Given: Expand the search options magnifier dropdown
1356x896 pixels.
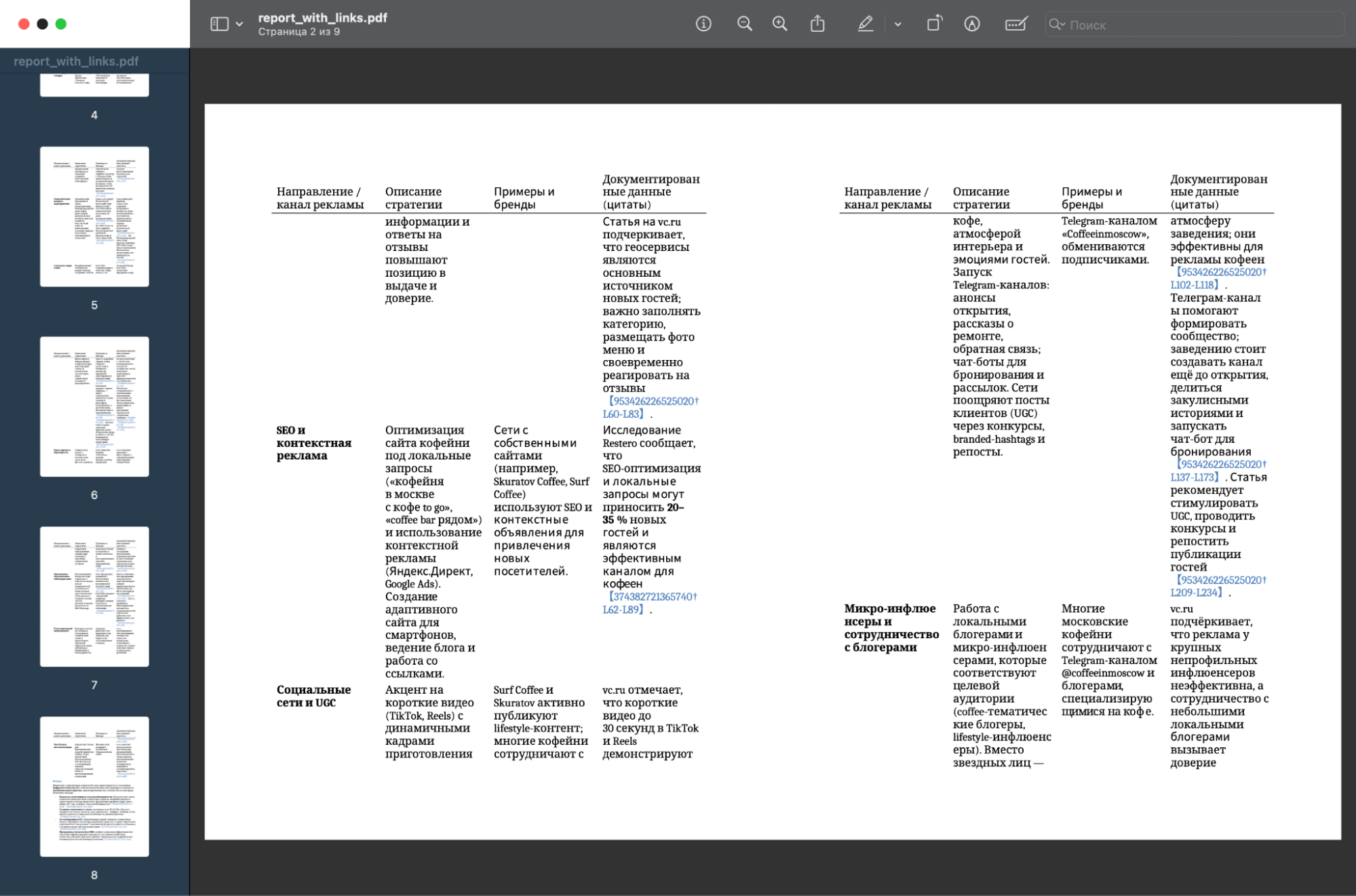Looking at the screenshot, I should point(1057,24).
